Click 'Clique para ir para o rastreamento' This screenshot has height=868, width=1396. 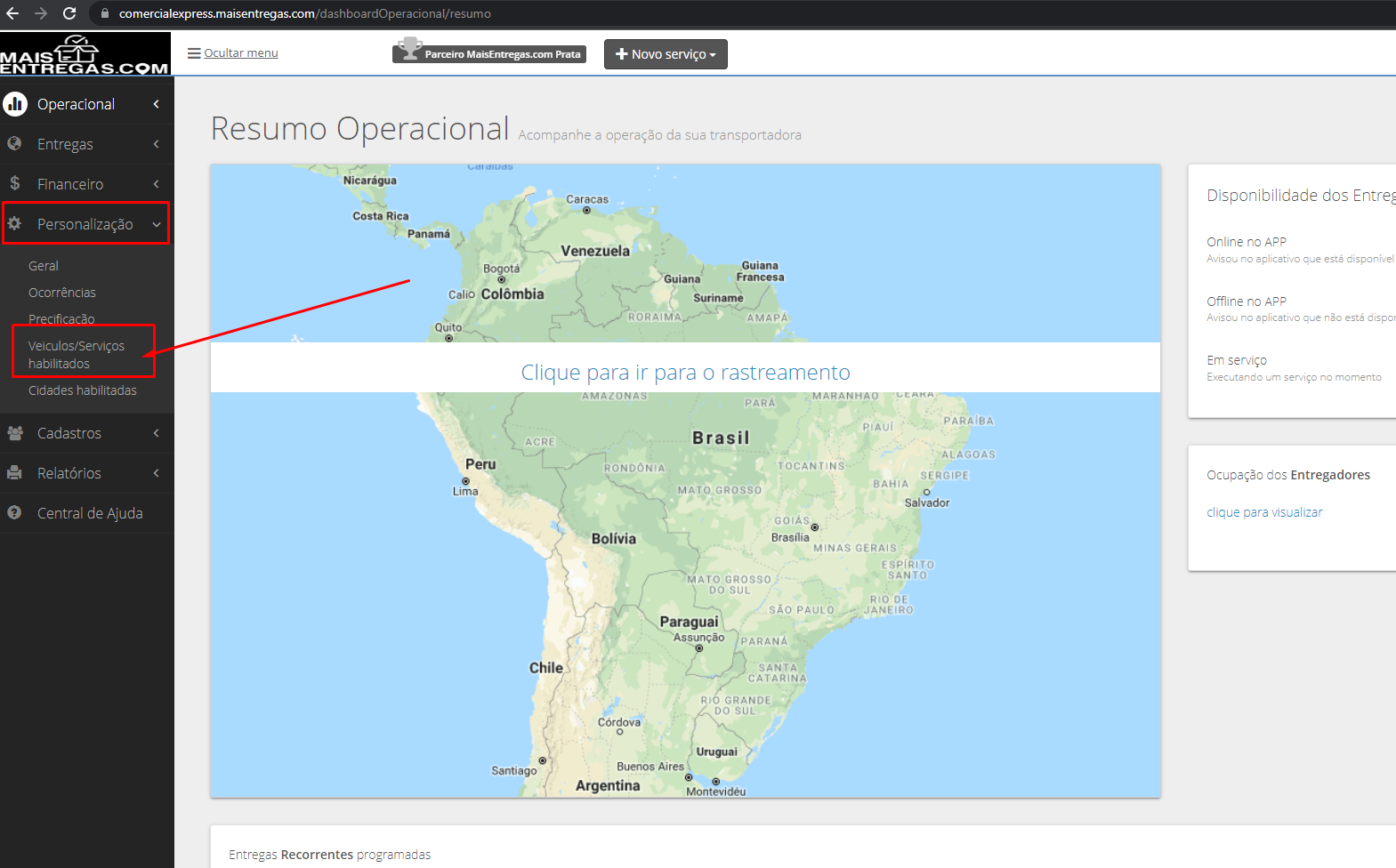click(x=685, y=372)
